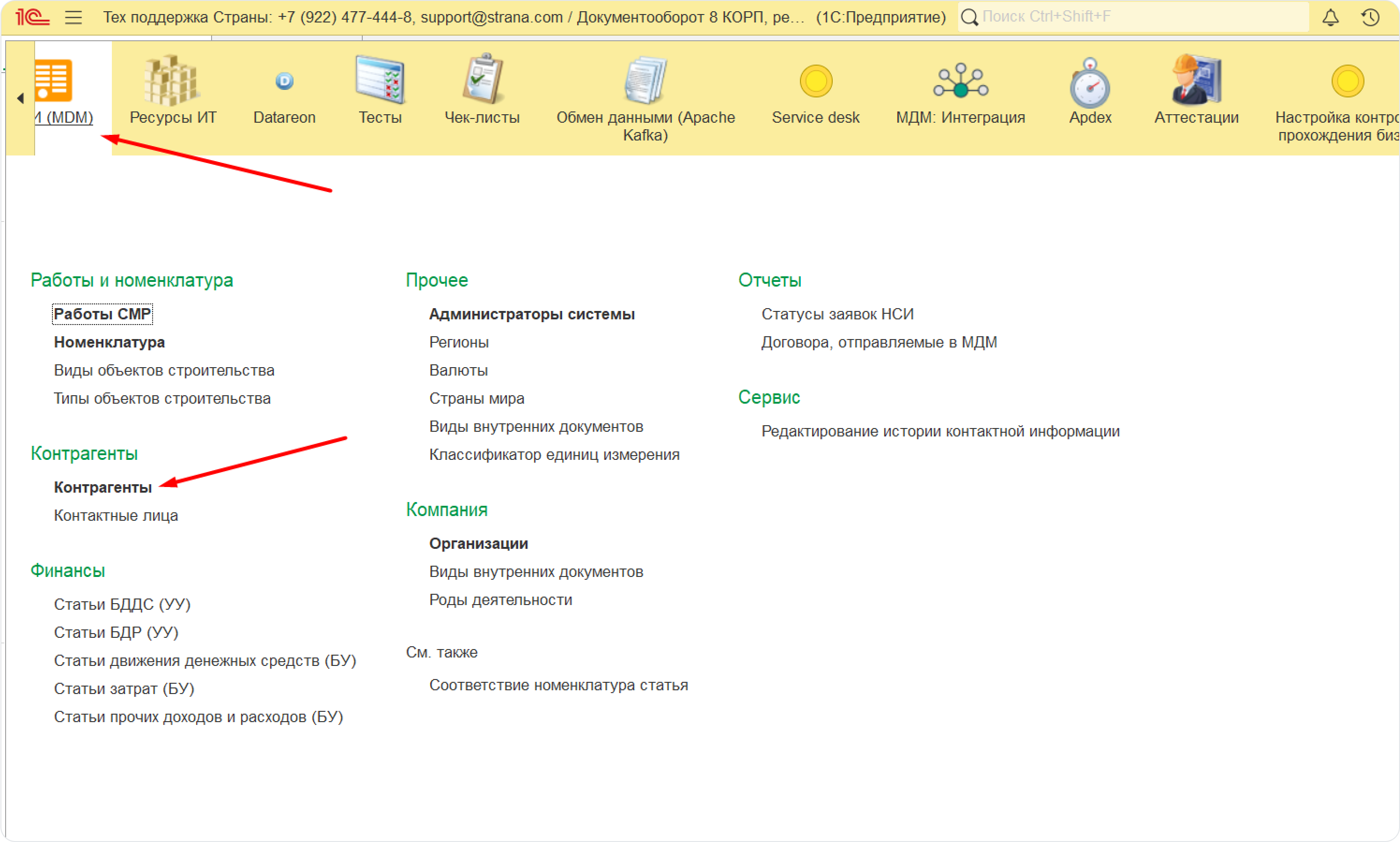Screen dimensions: 1400x842
Task: Open the Чек-листы clipboard icon
Action: pos(482,80)
